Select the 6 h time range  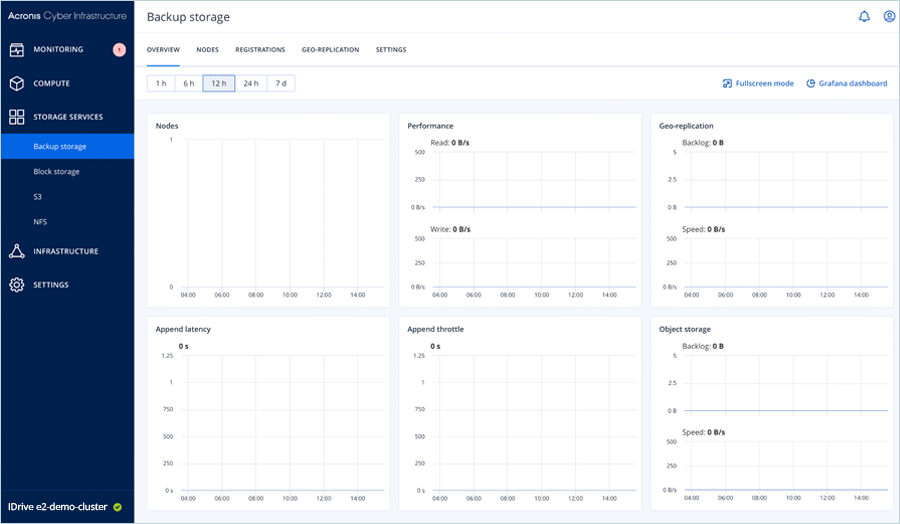coord(188,83)
